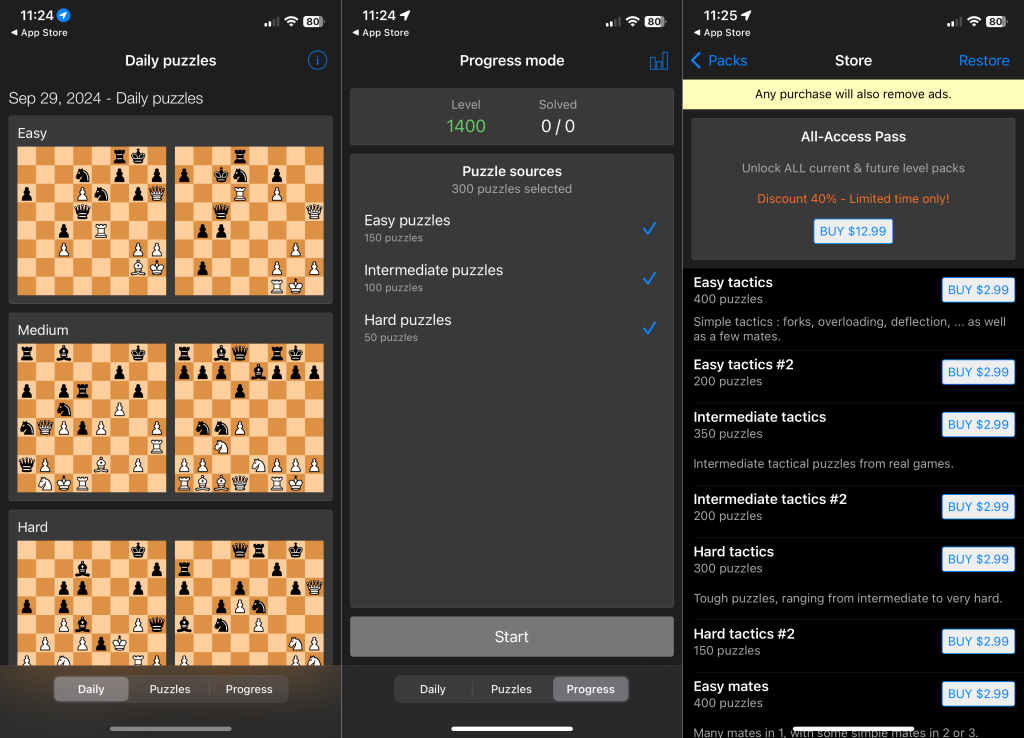1024x738 pixels.
Task: Tap the info icon on Daily puzzles
Action: coord(317,60)
